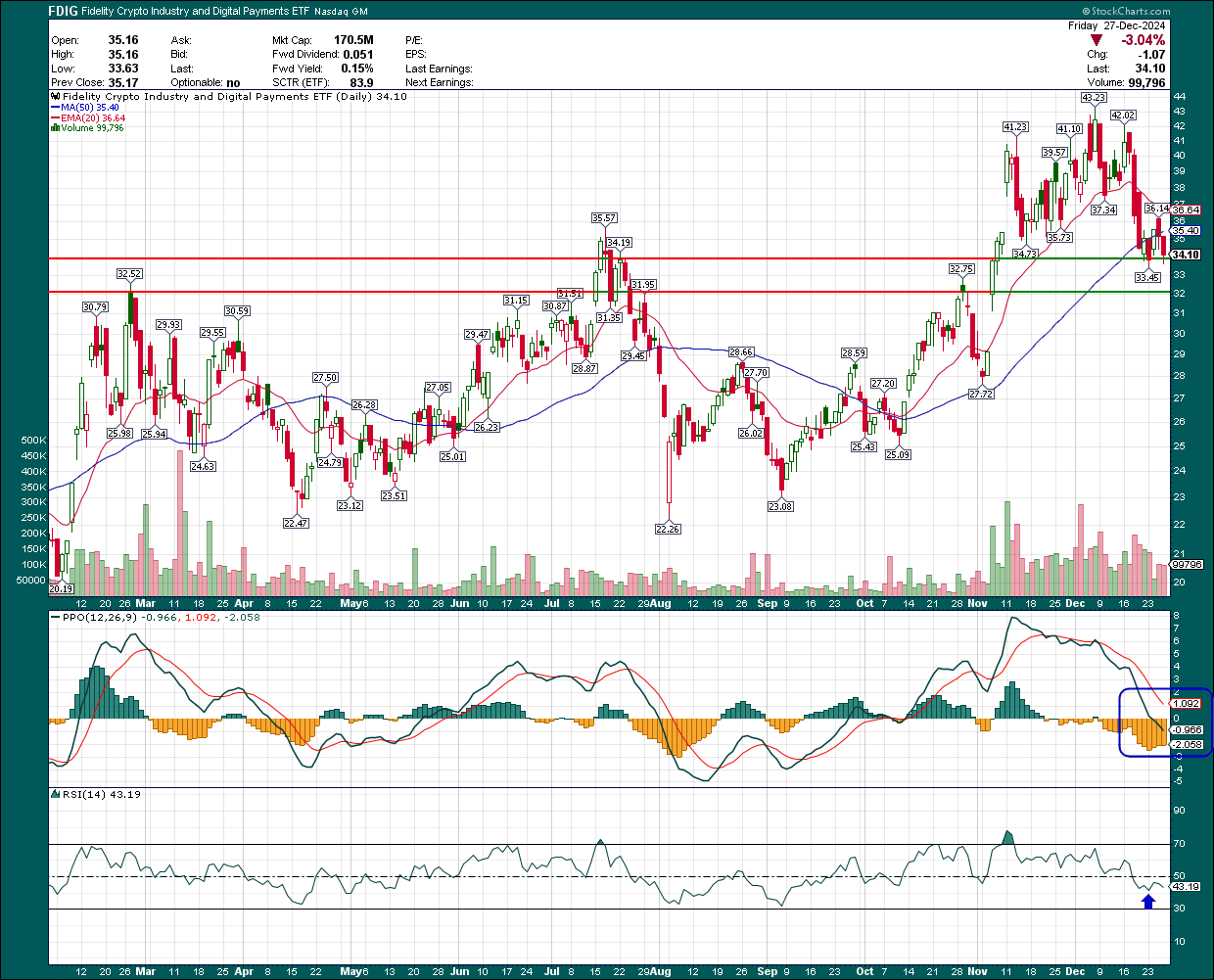Click the 31.95 price label
Viewport: 1214px width, 980px height.
coord(643,285)
